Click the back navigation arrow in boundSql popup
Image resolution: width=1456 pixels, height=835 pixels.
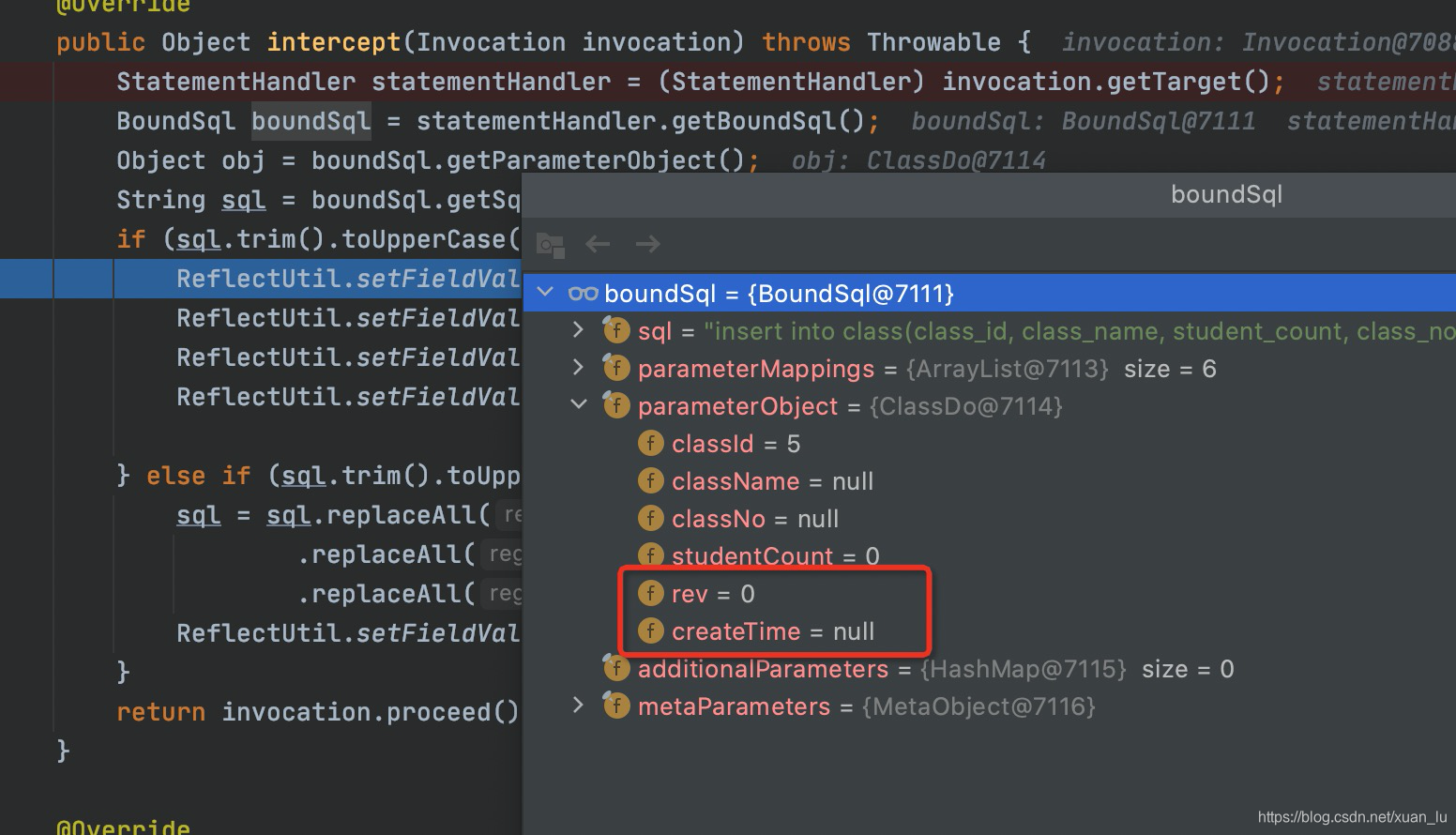[x=598, y=244]
